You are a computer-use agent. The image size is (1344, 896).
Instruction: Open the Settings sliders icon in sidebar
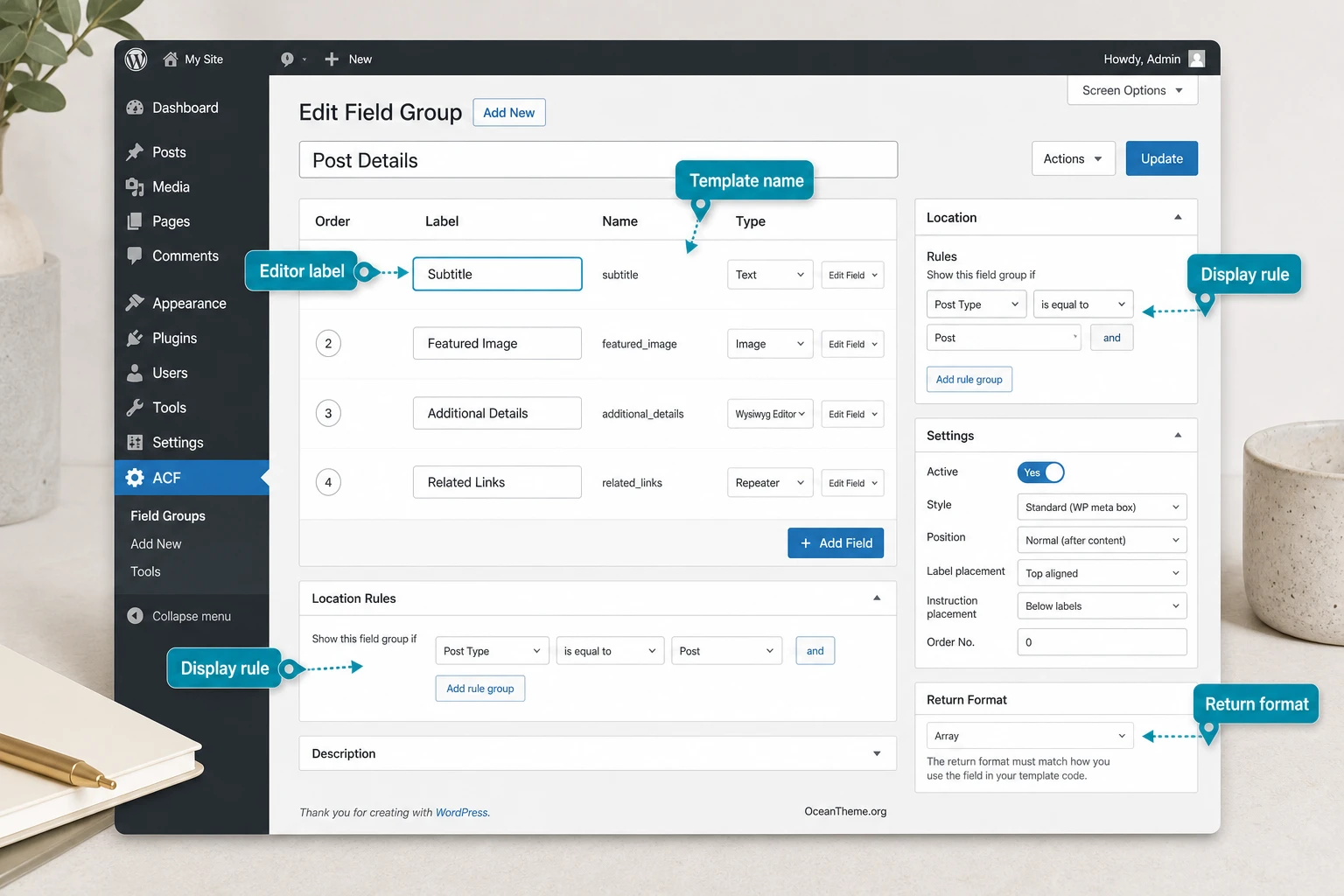tap(135, 443)
